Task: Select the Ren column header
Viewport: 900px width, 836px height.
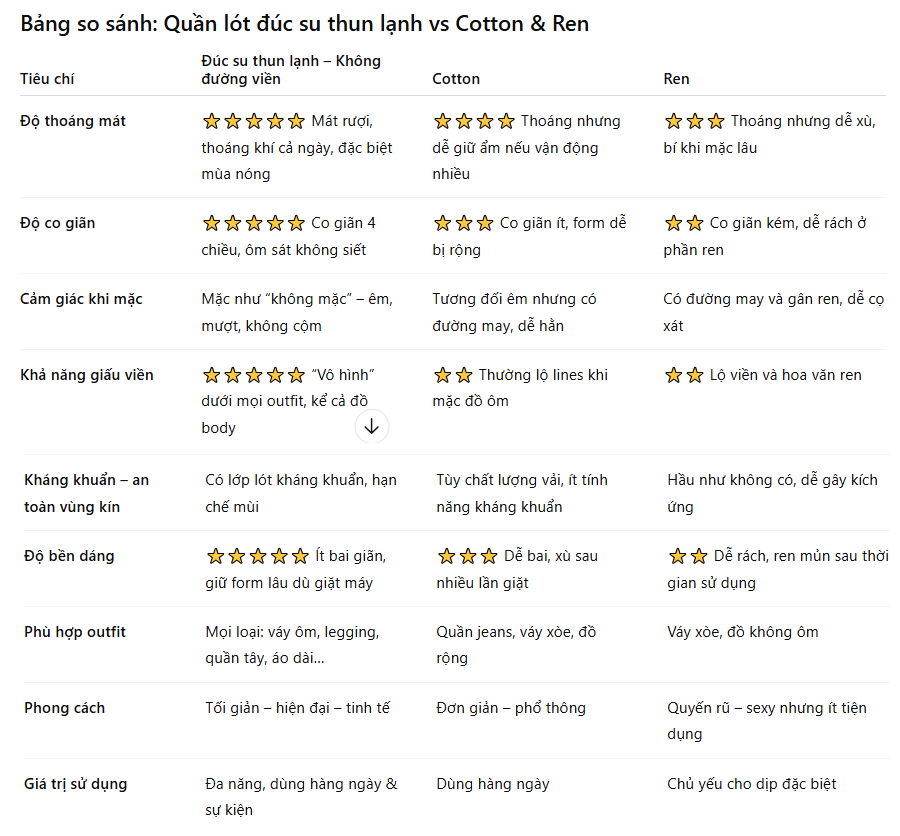Action: tap(676, 79)
